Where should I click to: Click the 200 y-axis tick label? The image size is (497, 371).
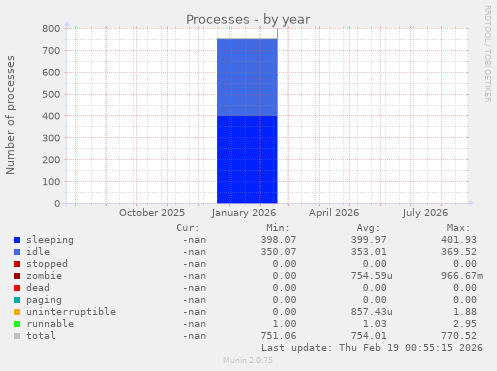pyautogui.click(x=51, y=160)
